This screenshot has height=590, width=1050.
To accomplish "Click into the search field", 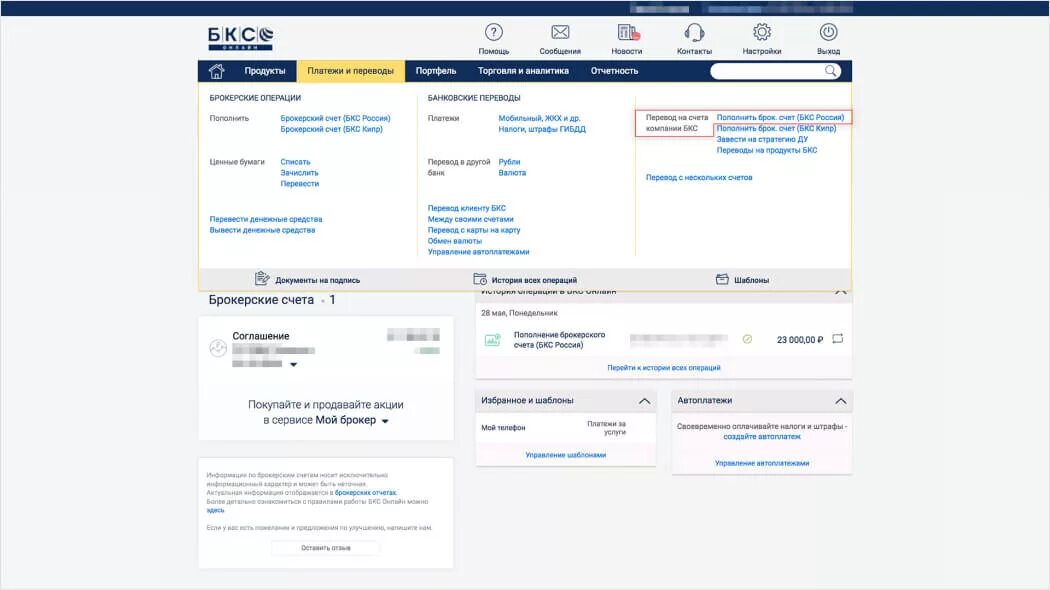I will 766,71.
